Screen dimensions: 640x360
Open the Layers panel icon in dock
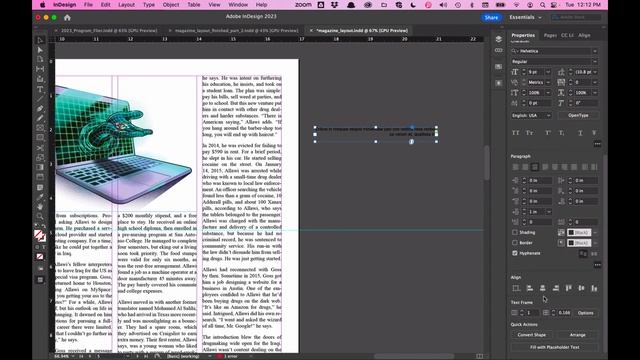coord(498,39)
